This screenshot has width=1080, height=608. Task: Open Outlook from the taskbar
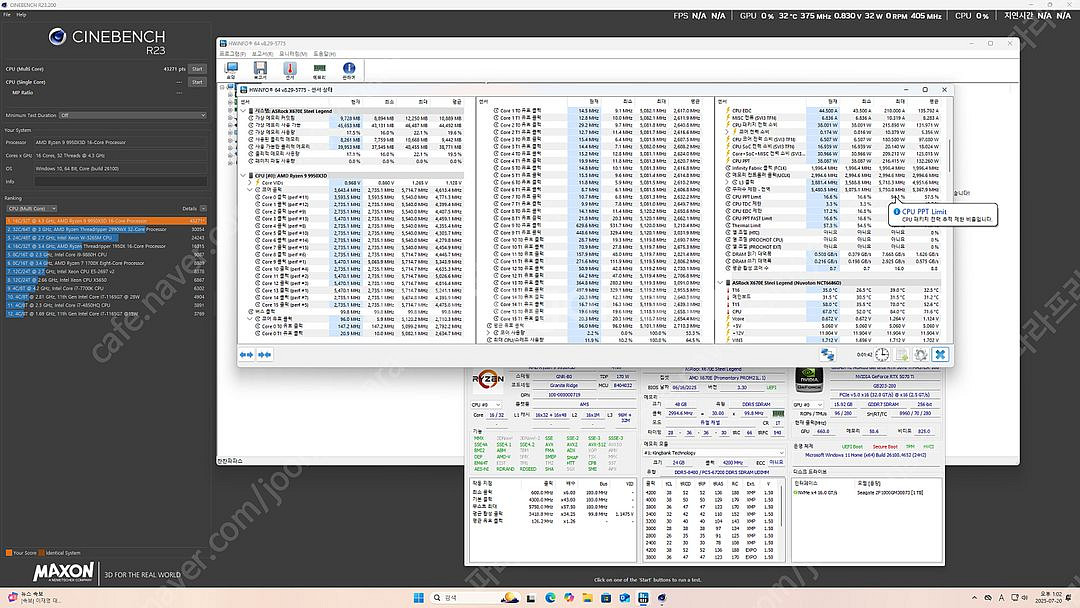coord(625,598)
